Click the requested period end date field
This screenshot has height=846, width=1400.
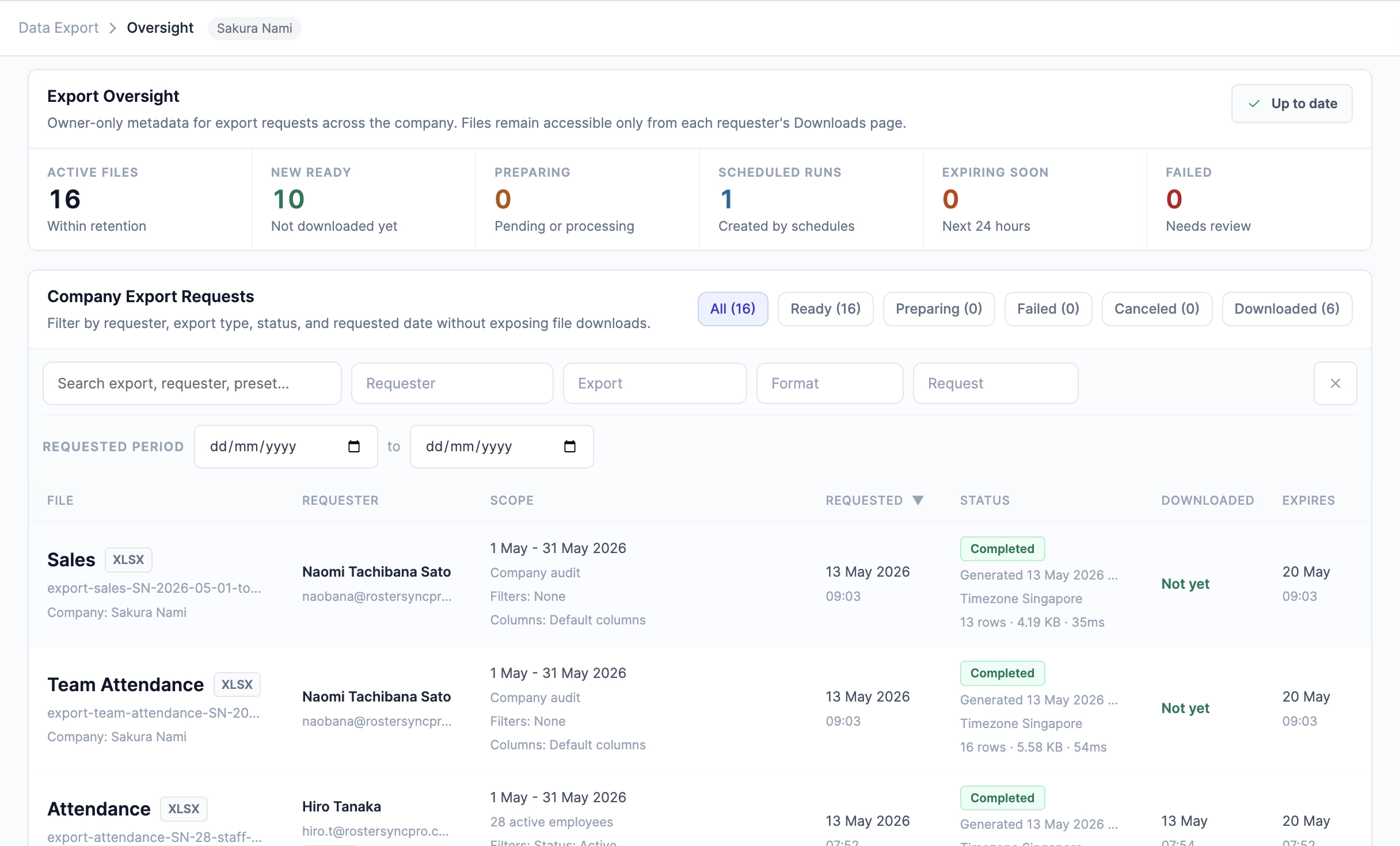502,447
